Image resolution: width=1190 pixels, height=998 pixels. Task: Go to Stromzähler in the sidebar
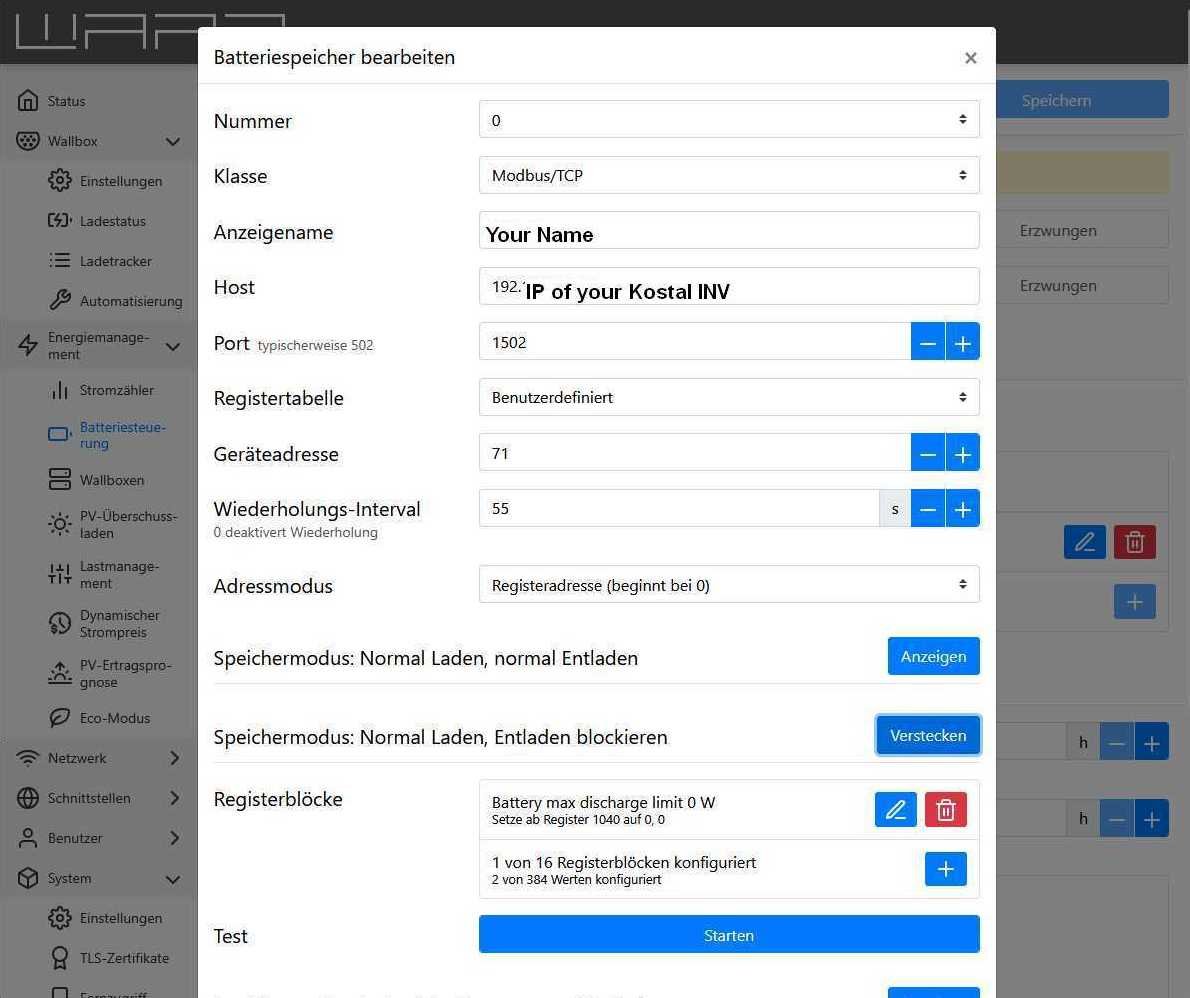click(116, 390)
